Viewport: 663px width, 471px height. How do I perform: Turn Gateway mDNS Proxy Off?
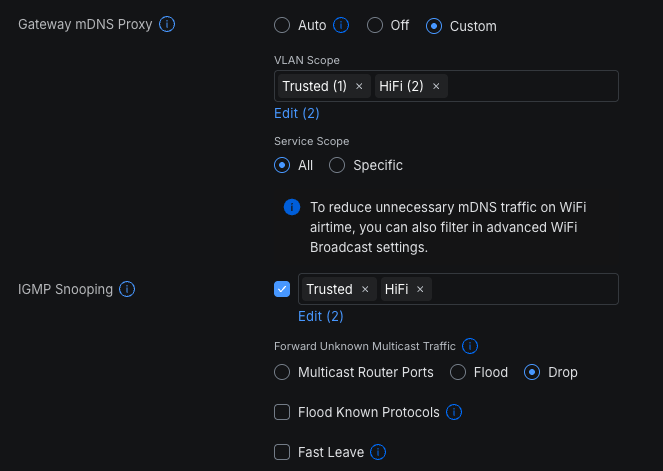(375, 25)
